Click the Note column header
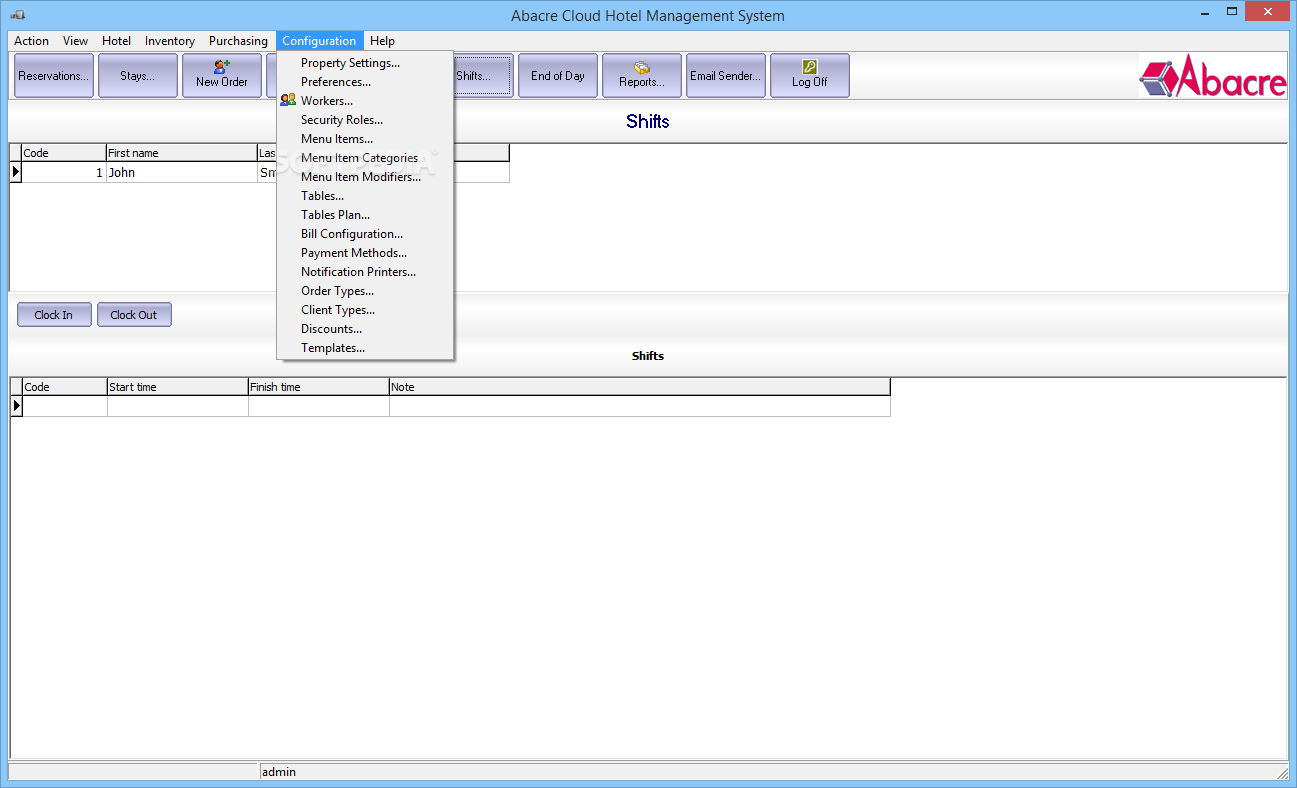 coord(640,387)
